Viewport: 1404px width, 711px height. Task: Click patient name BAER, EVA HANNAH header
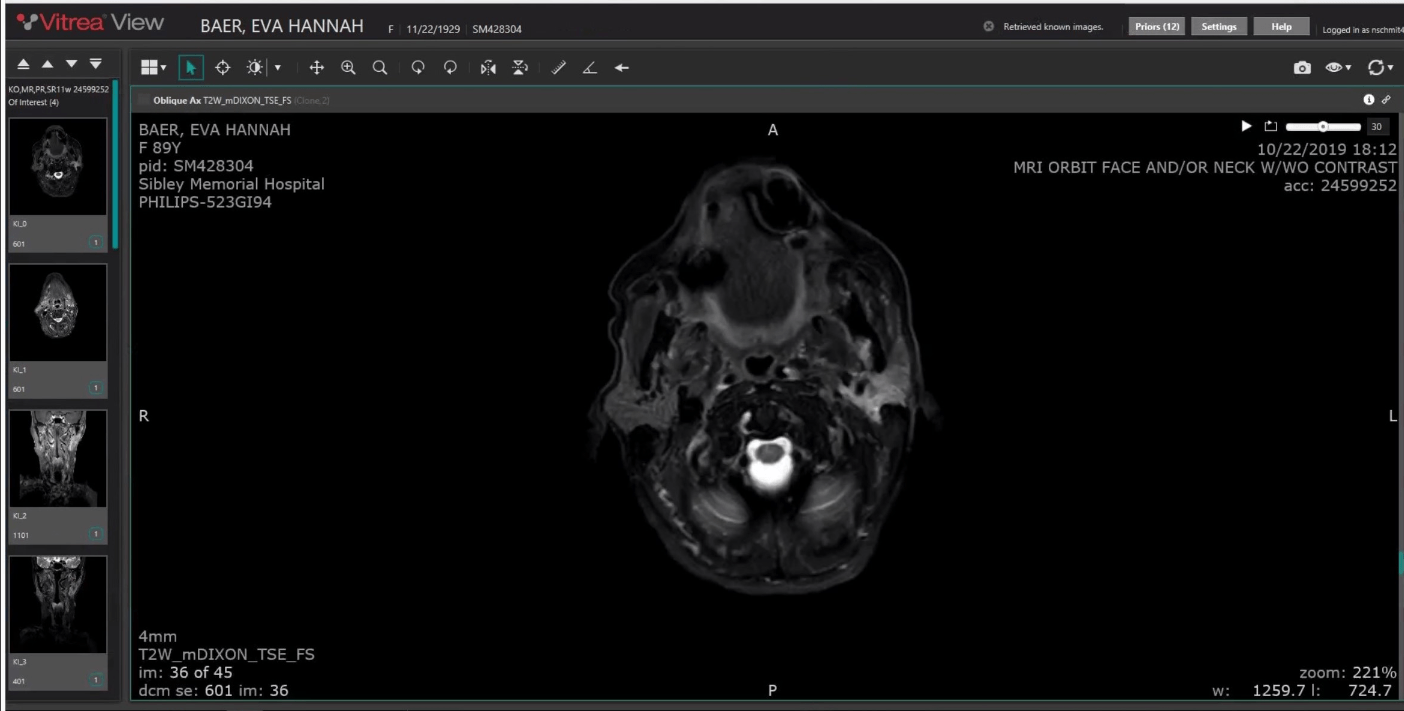[282, 26]
